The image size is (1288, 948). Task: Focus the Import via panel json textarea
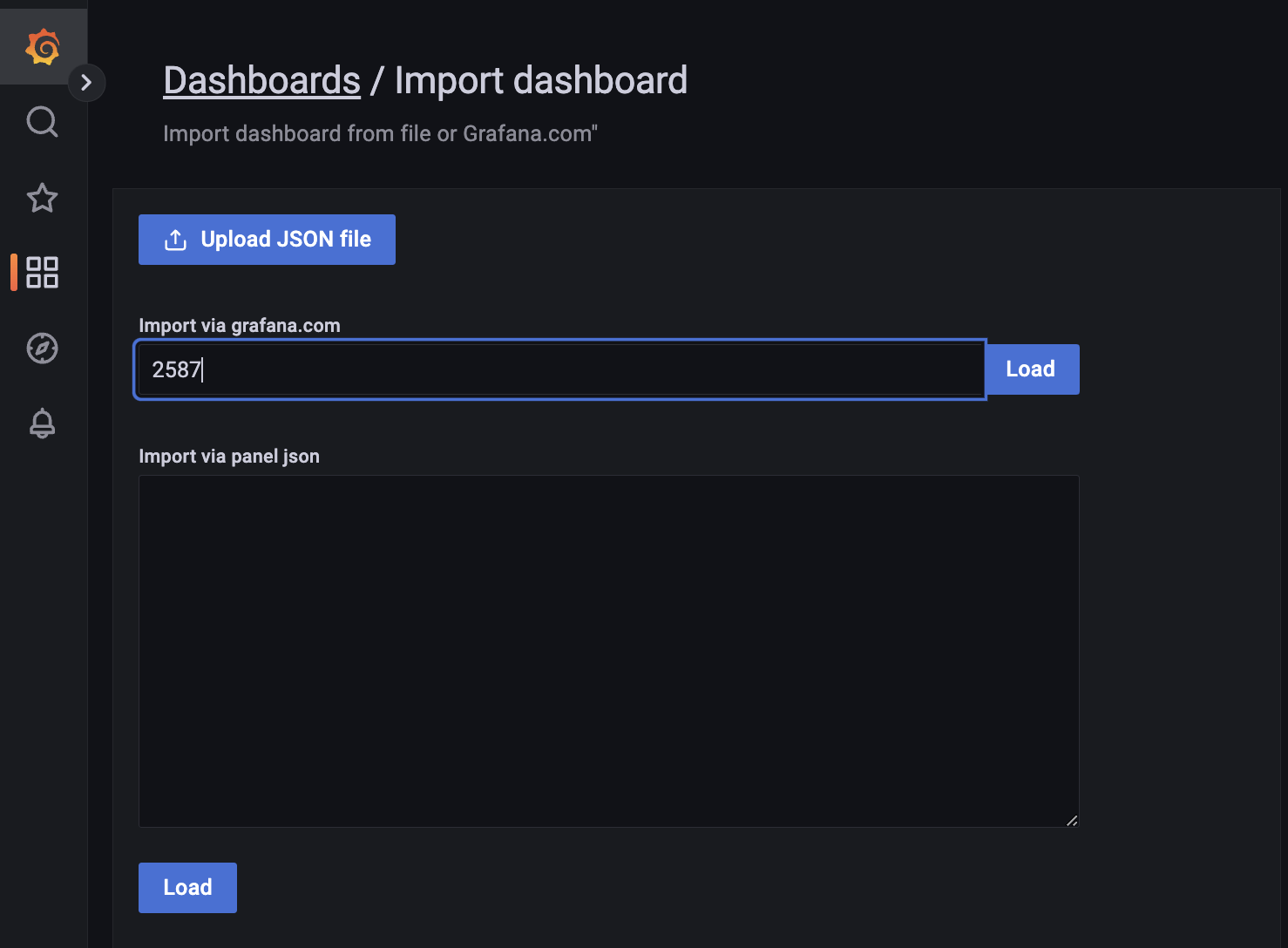coord(608,651)
